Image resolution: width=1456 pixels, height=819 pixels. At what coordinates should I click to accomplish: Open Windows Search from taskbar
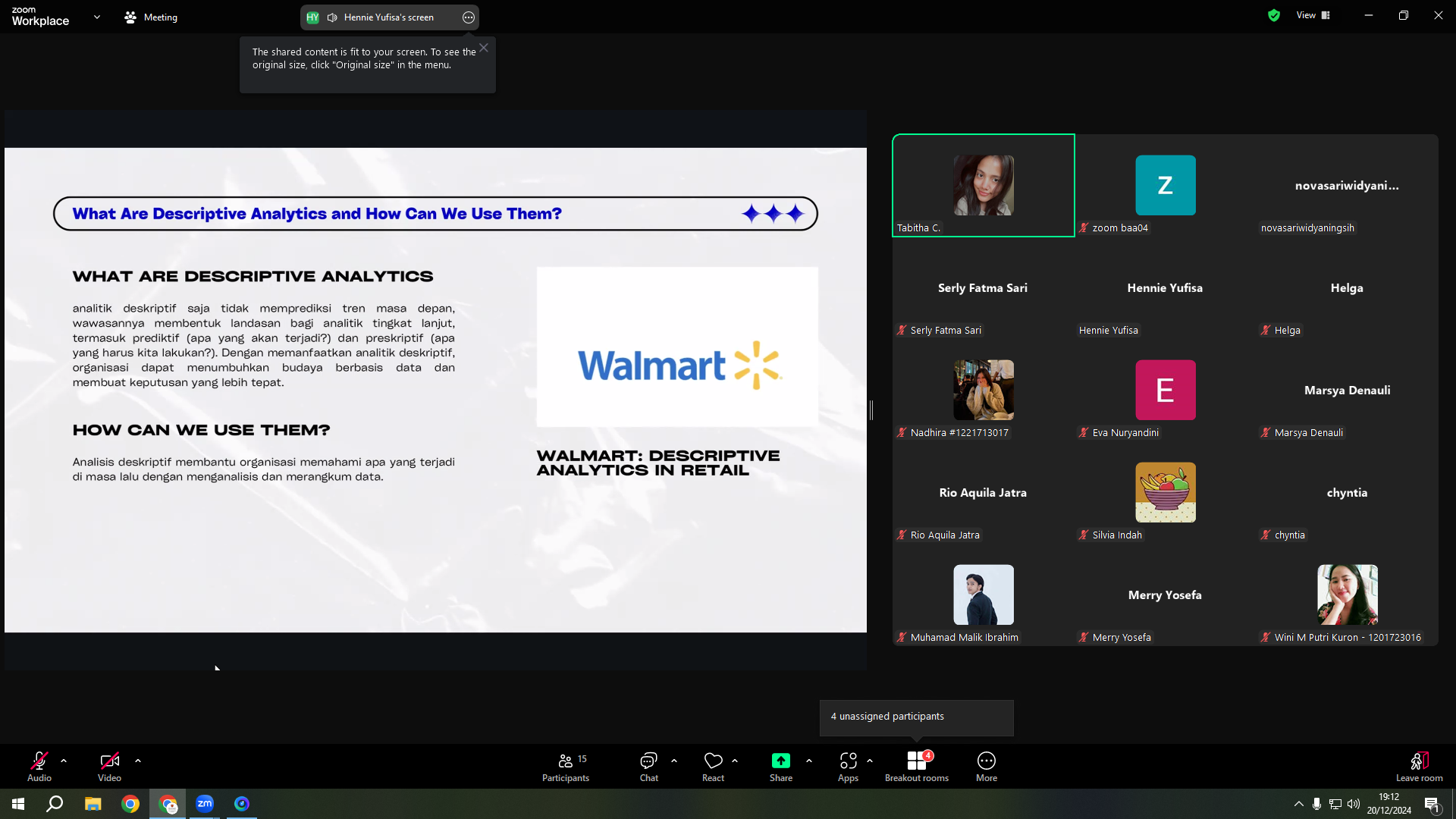pos(55,804)
